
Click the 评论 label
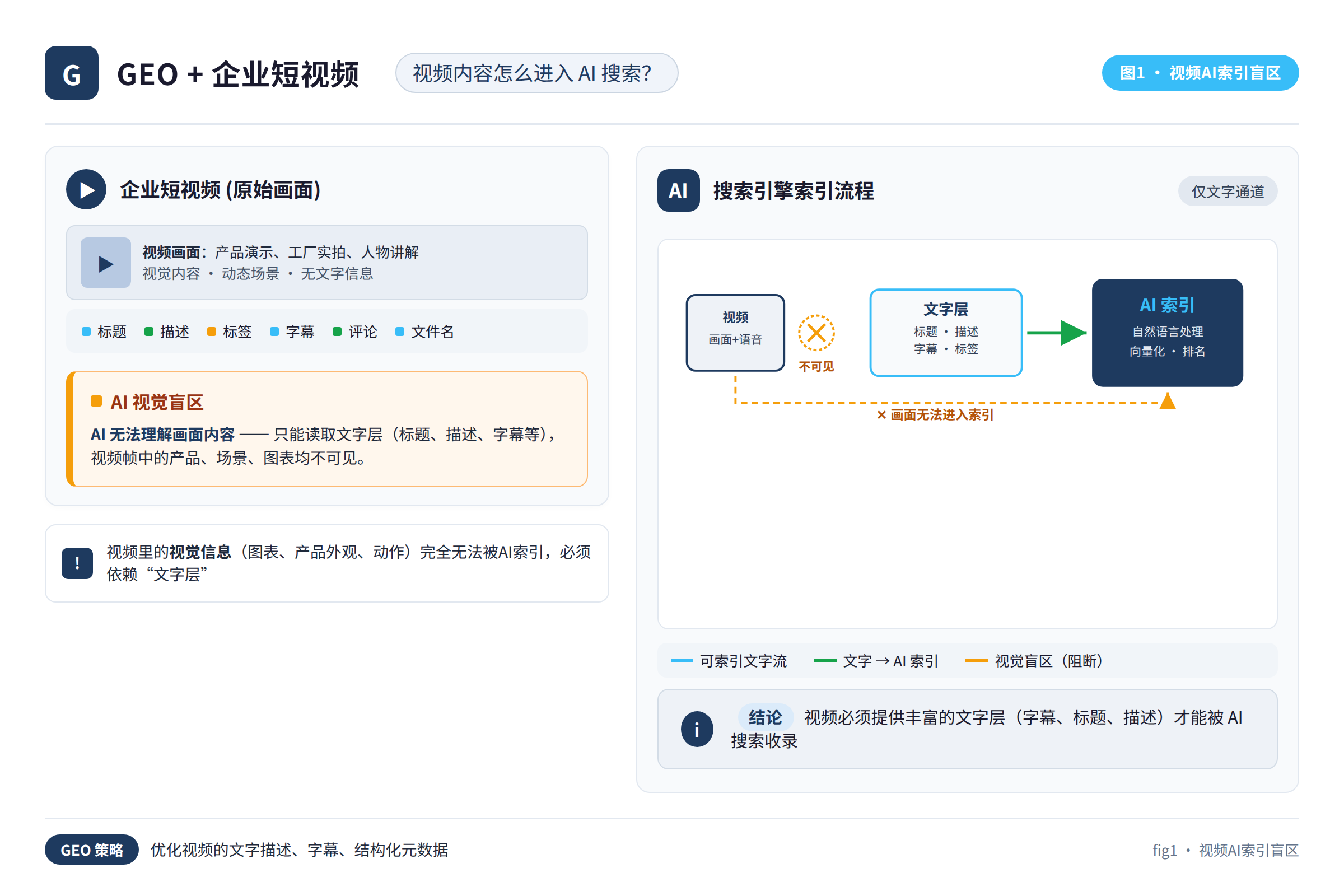[363, 332]
